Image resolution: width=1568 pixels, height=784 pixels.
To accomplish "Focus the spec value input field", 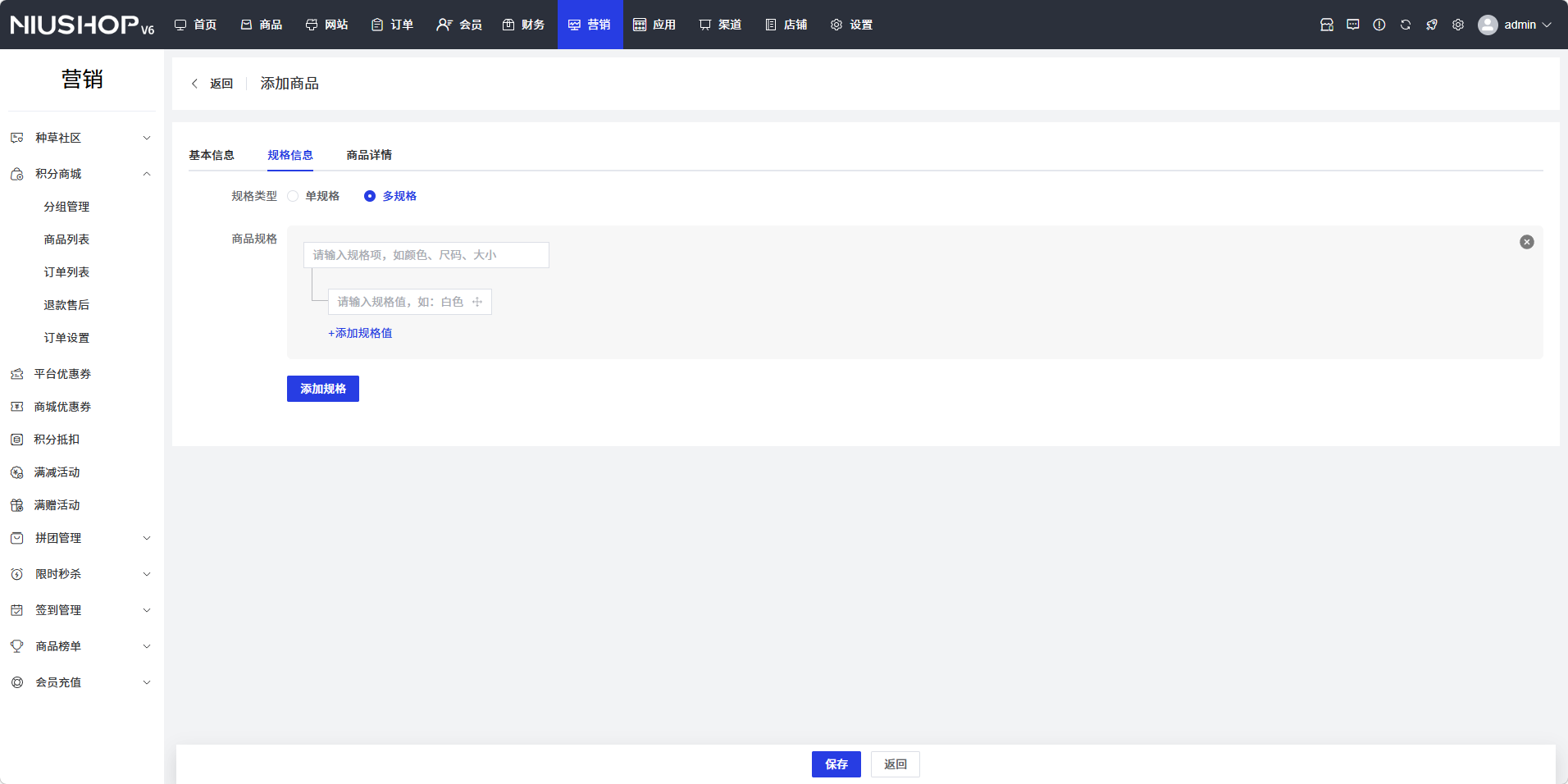I will (410, 302).
